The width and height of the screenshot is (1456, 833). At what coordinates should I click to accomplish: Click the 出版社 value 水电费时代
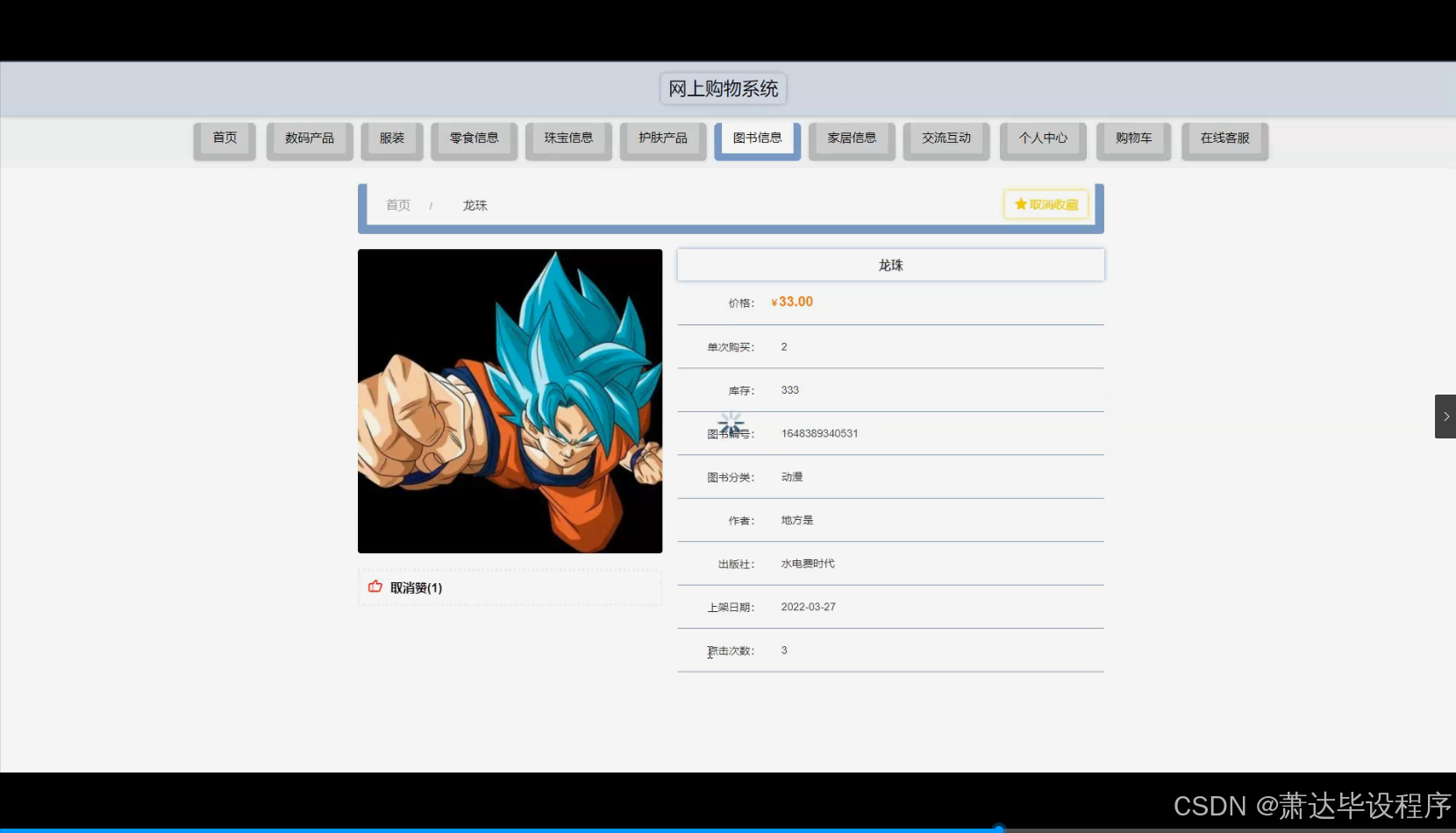click(x=808, y=564)
